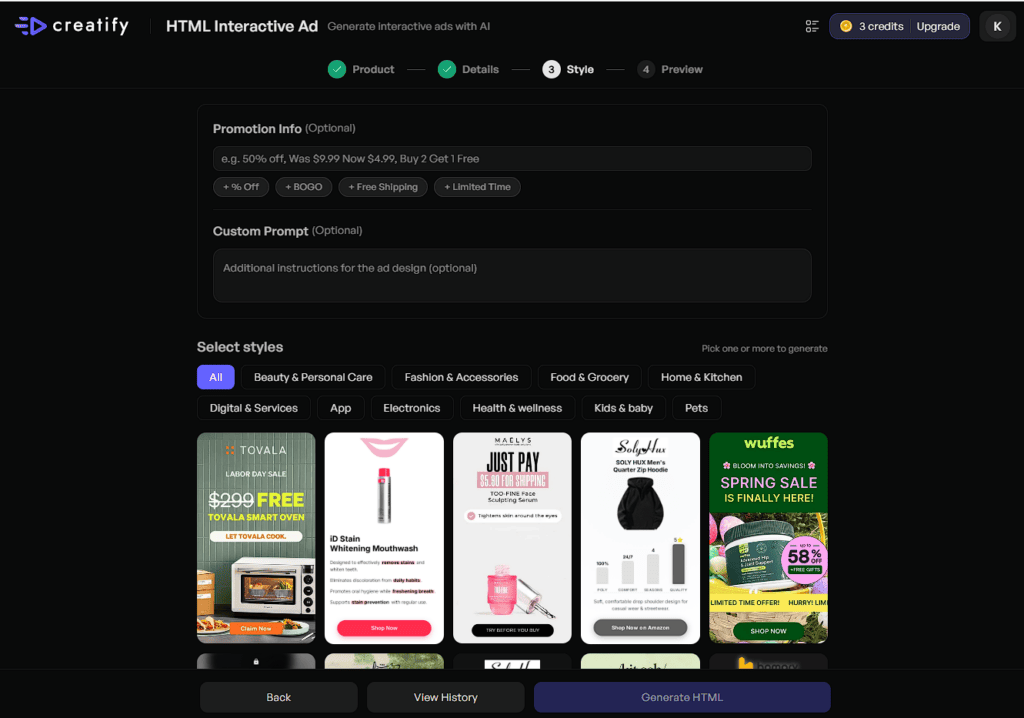Filter styles by Food & Grocery
Screen dimensions: 1024x718
pos(589,377)
